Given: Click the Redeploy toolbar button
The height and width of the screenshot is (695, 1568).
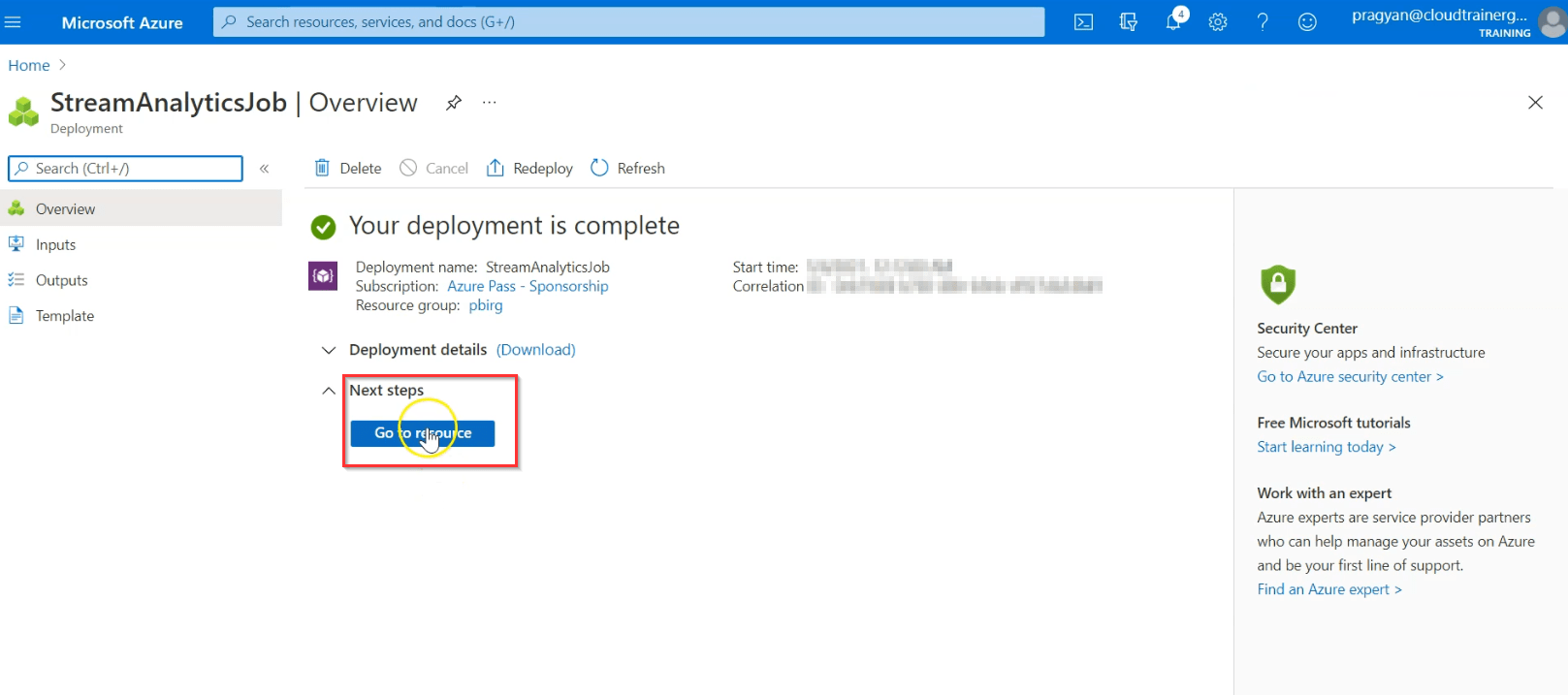Looking at the screenshot, I should (529, 168).
